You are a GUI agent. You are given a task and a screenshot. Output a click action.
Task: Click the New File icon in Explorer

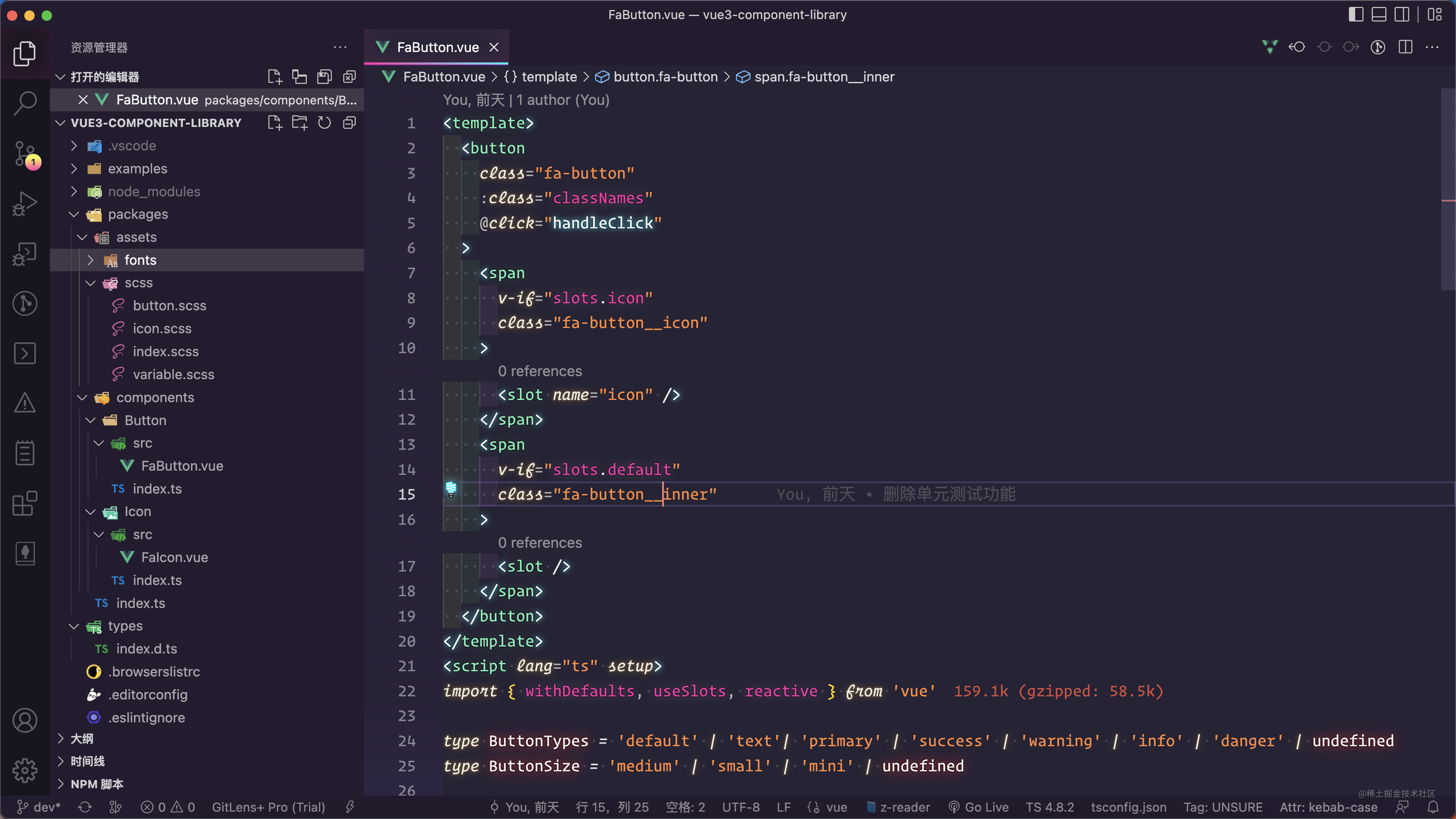pyautogui.click(x=275, y=122)
